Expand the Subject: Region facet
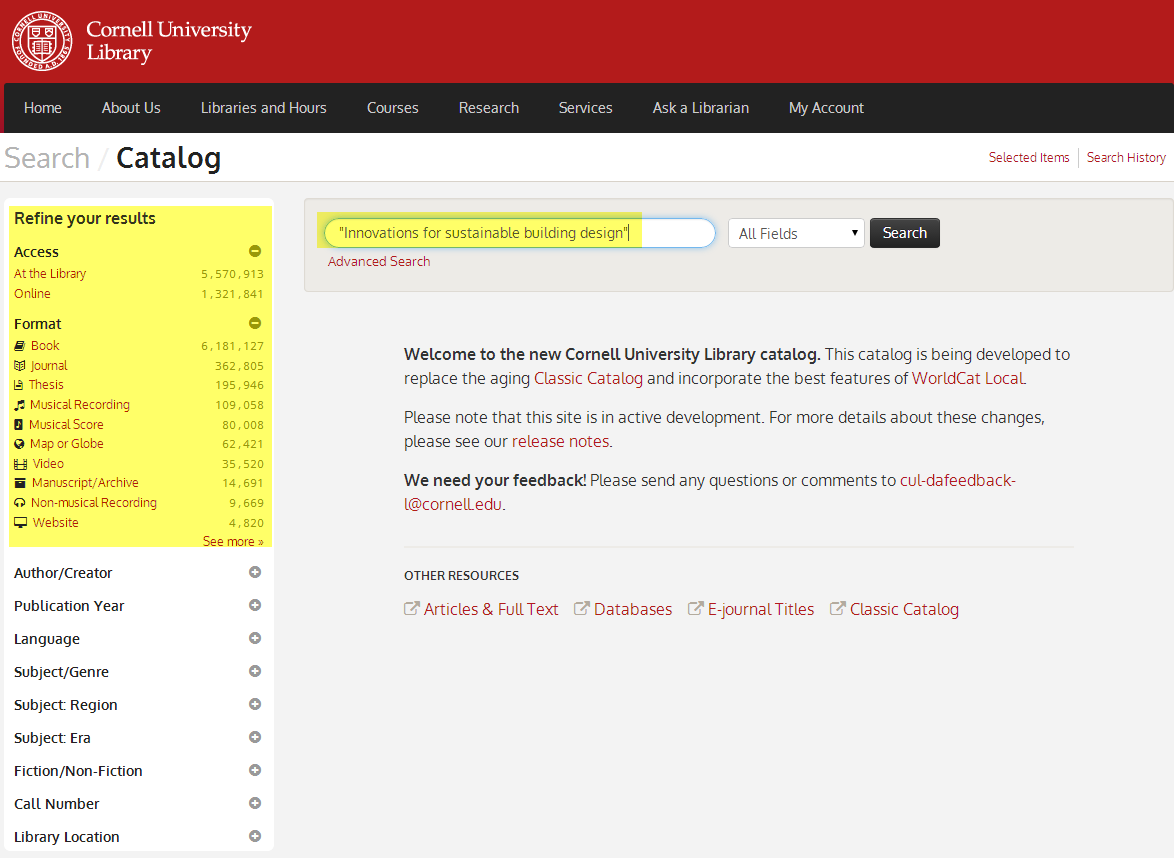1174x858 pixels. click(x=255, y=704)
